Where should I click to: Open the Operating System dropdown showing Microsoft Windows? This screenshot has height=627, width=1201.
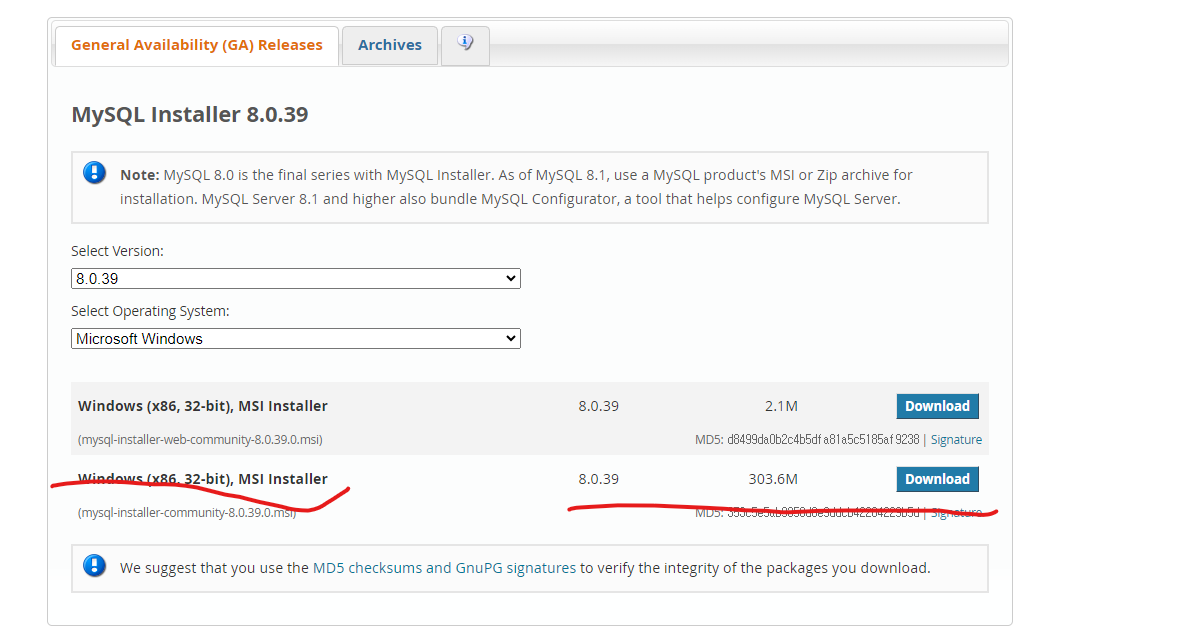click(x=295, y=338)
